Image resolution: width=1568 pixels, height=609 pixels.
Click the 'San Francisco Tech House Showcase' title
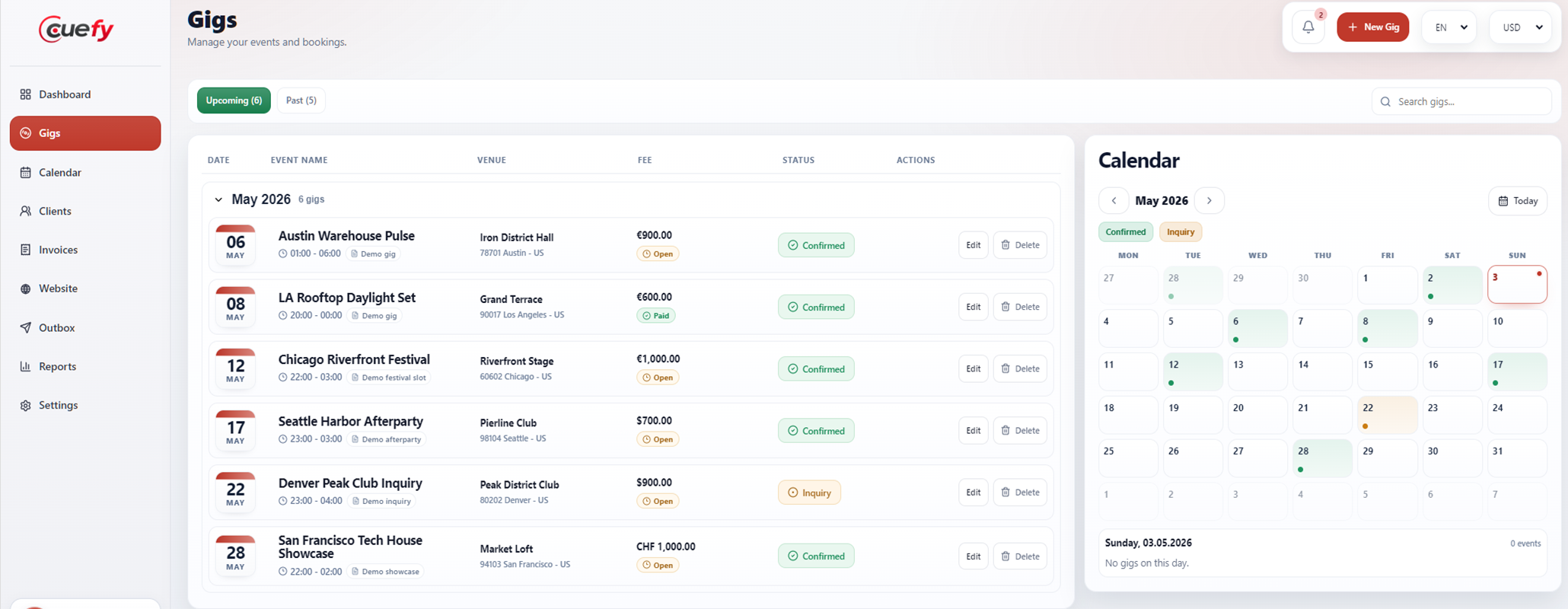[x=350, y=547]
